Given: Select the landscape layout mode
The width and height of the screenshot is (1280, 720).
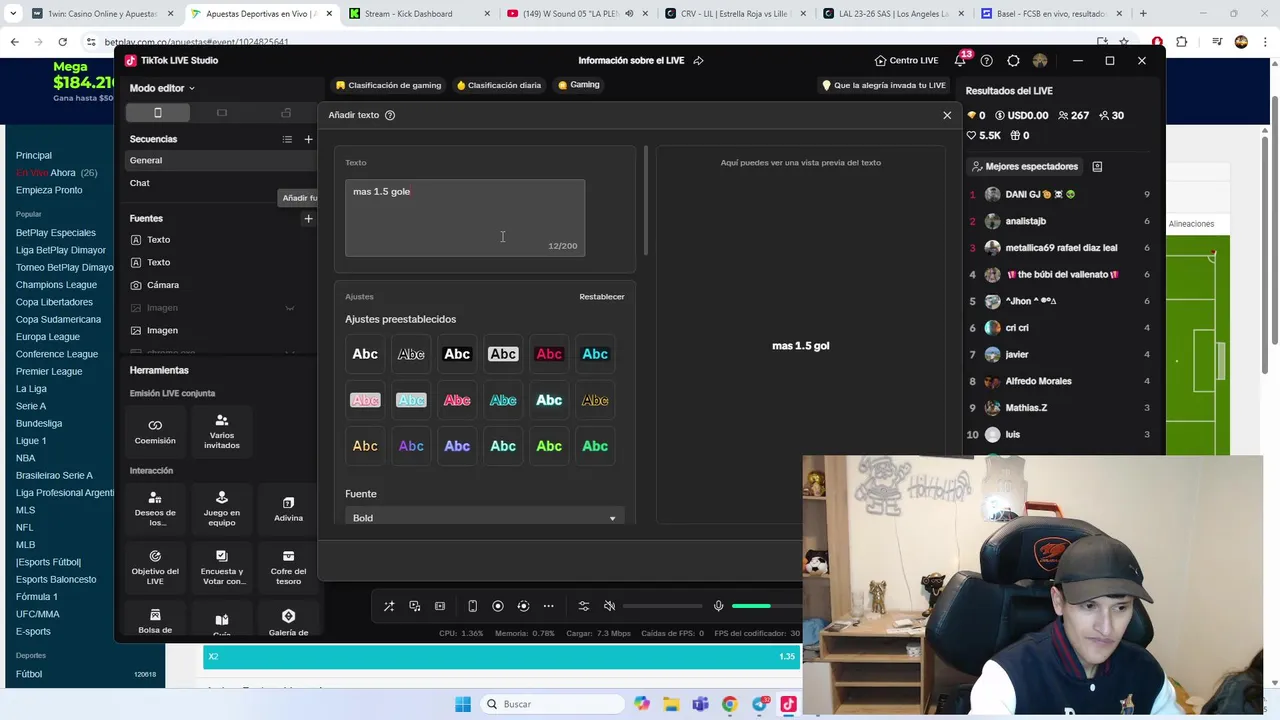Looking at the screenshot, I should click(222, 113).
